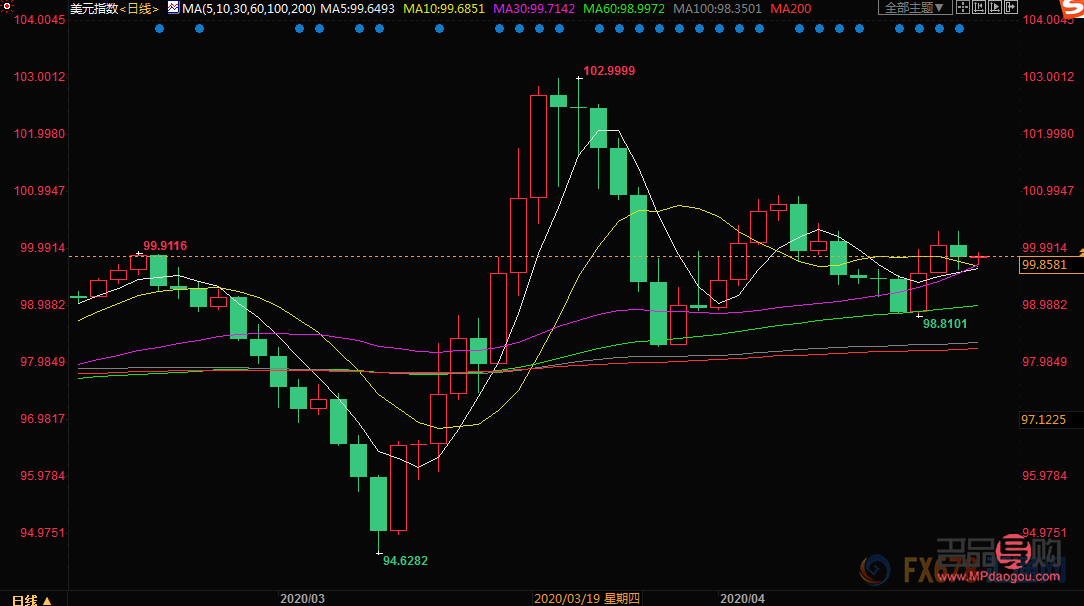Toggle the magenta MA30 value label
1084x606 pixels.
(x=534, y=8)
